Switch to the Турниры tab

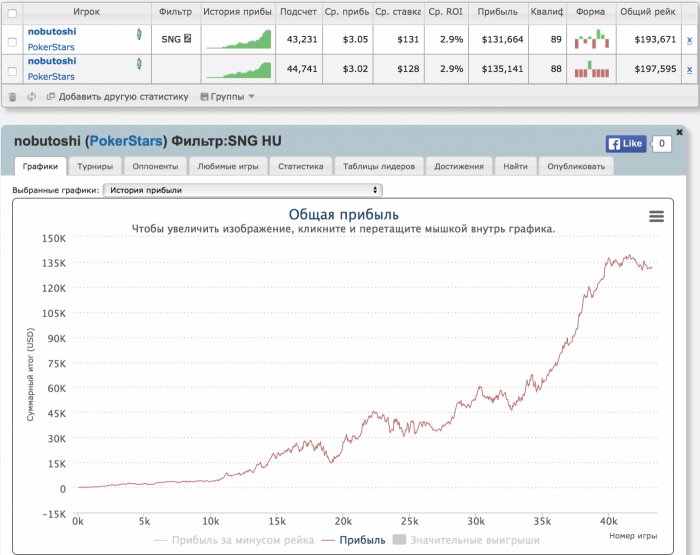[x=95, y=166]
